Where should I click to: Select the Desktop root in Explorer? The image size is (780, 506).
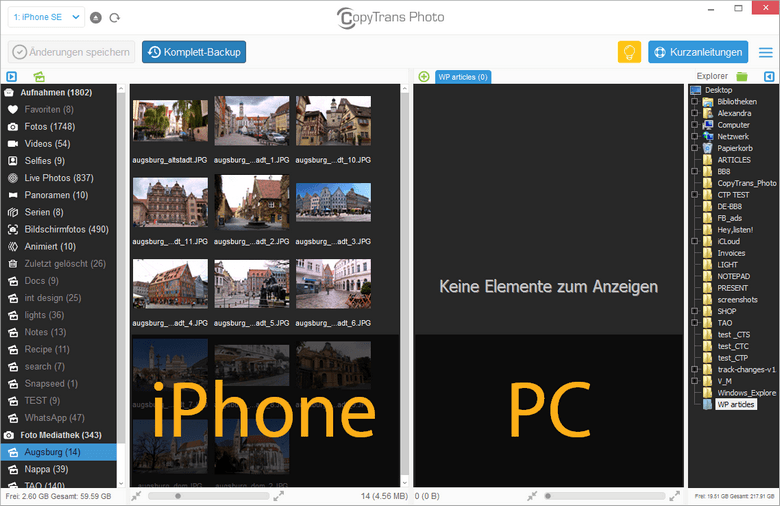pyautogui.click(x=718, y=90)
